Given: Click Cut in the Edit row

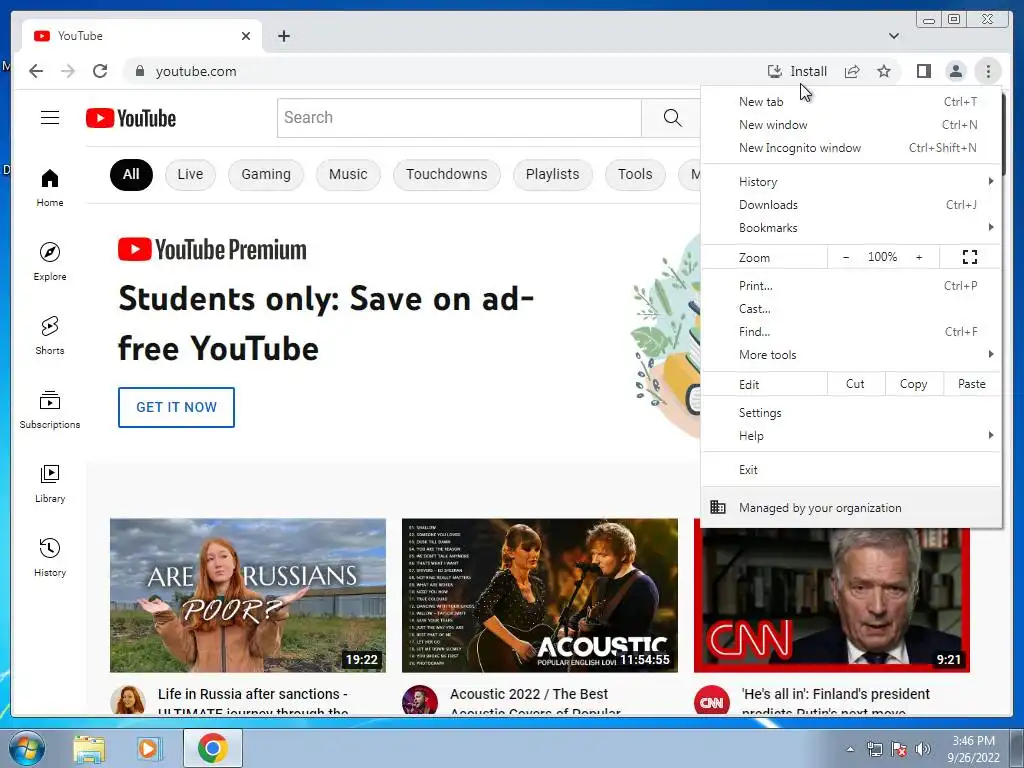Looking at the screenshot, I should [856, 384].
